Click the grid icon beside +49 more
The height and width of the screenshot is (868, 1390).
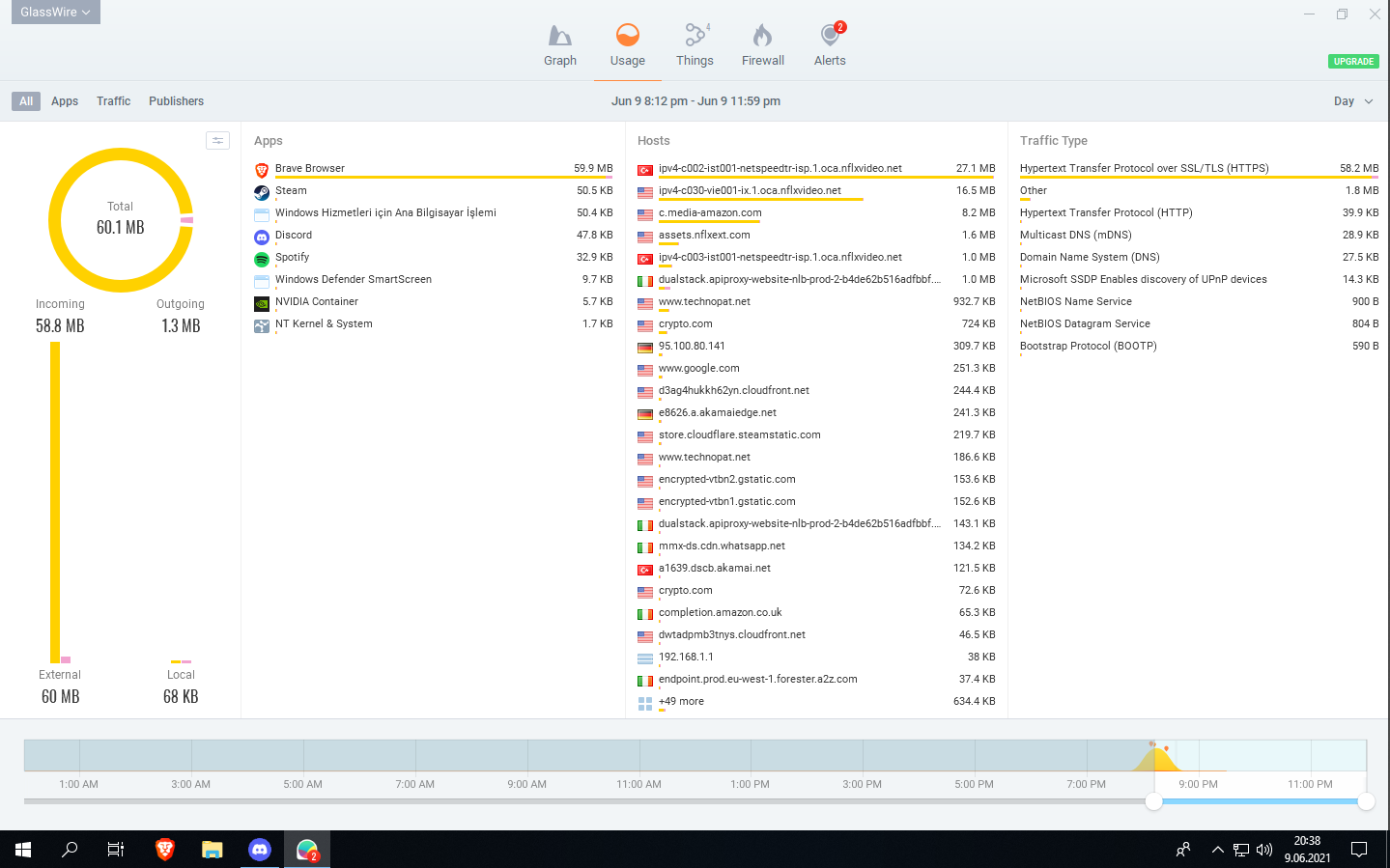[x=645, y=703]
